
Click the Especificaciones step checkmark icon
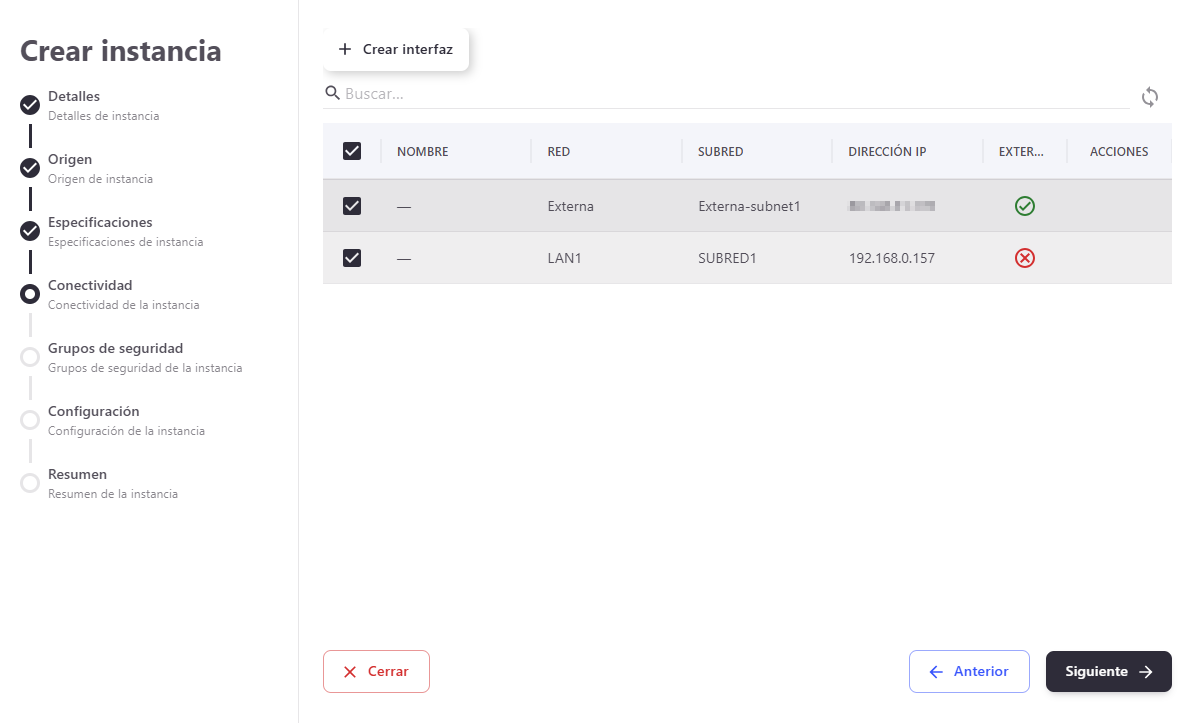[x=30, y=231]
